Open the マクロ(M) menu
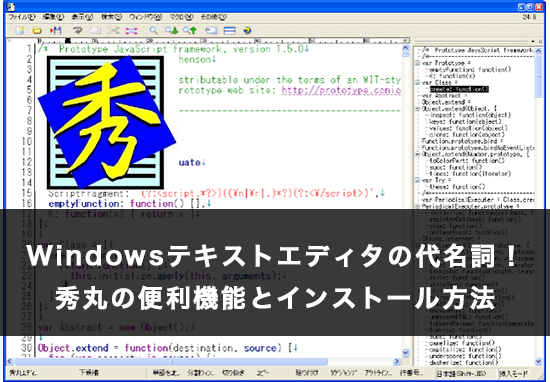 click(182, 17)
